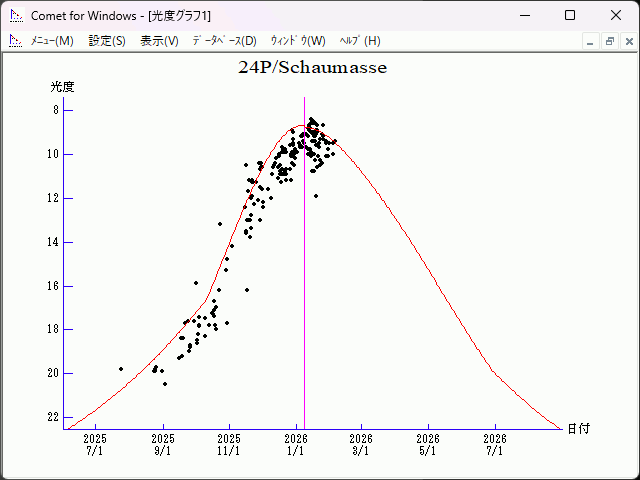Minimize the Comet for Windows main window
The height and width of the screenshot is (480, 640).
524,16
